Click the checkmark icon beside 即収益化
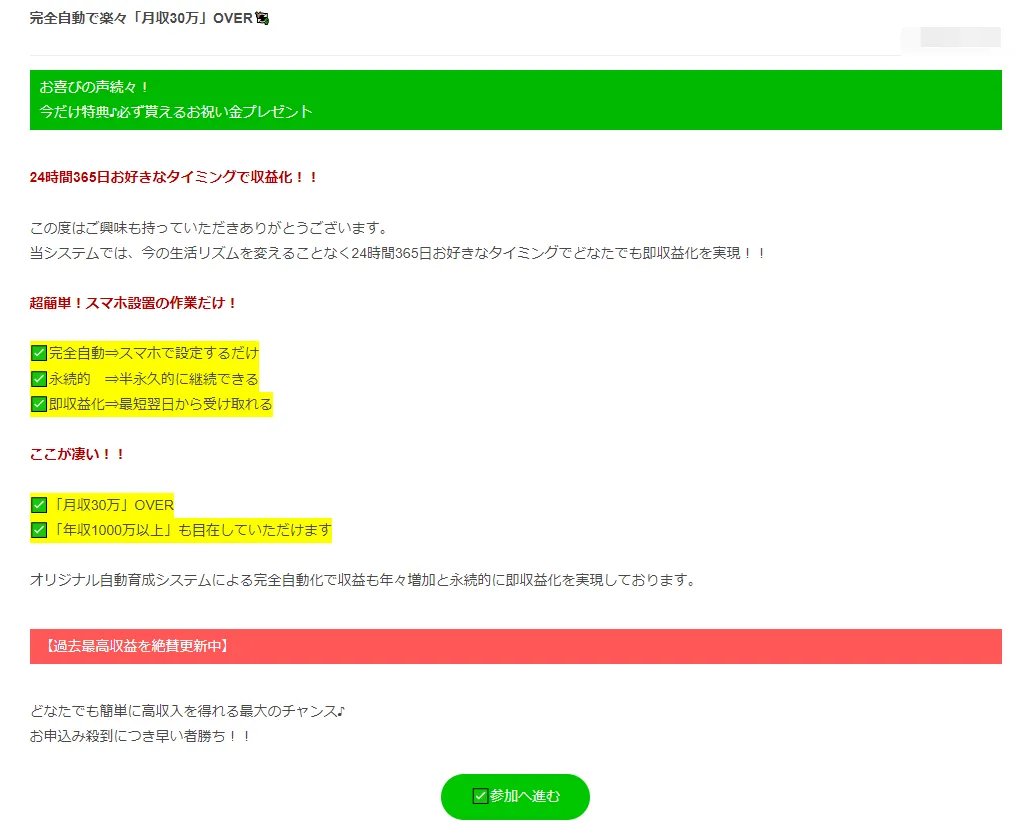Screen dimensions: 1016x840 tap(39, 404)
